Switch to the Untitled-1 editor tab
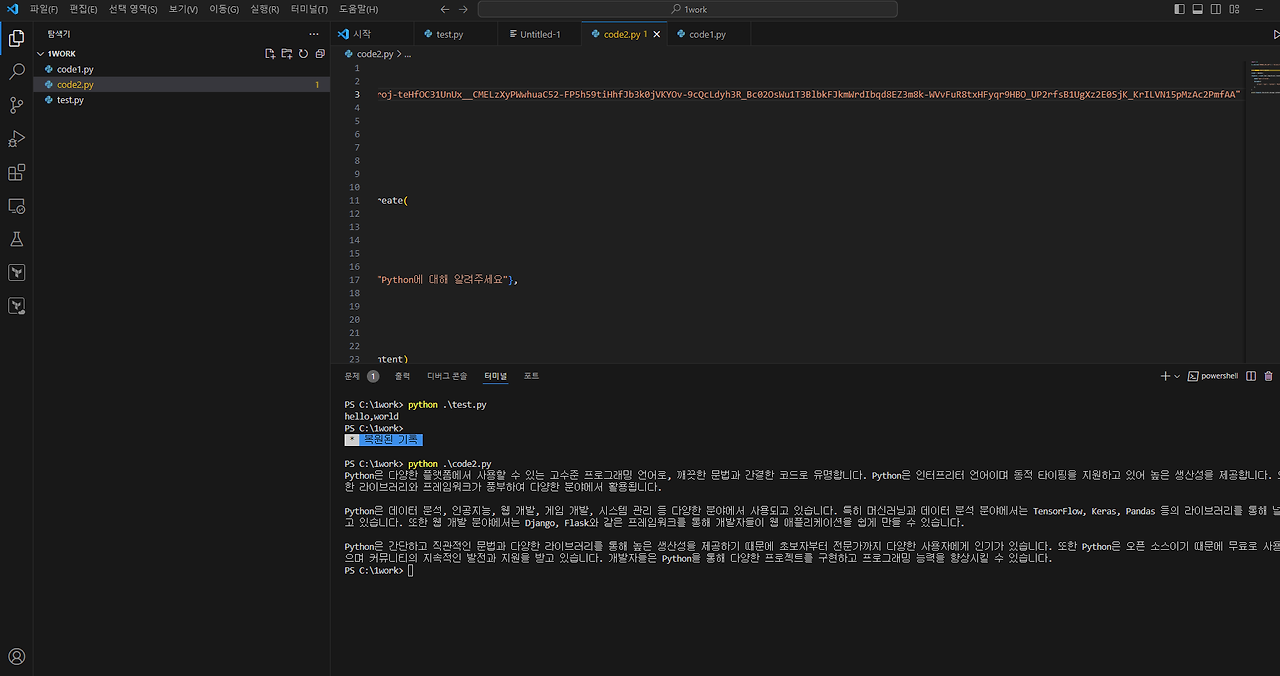Image resolution: width=1280 pixels, height=676 pixels. 540,34
